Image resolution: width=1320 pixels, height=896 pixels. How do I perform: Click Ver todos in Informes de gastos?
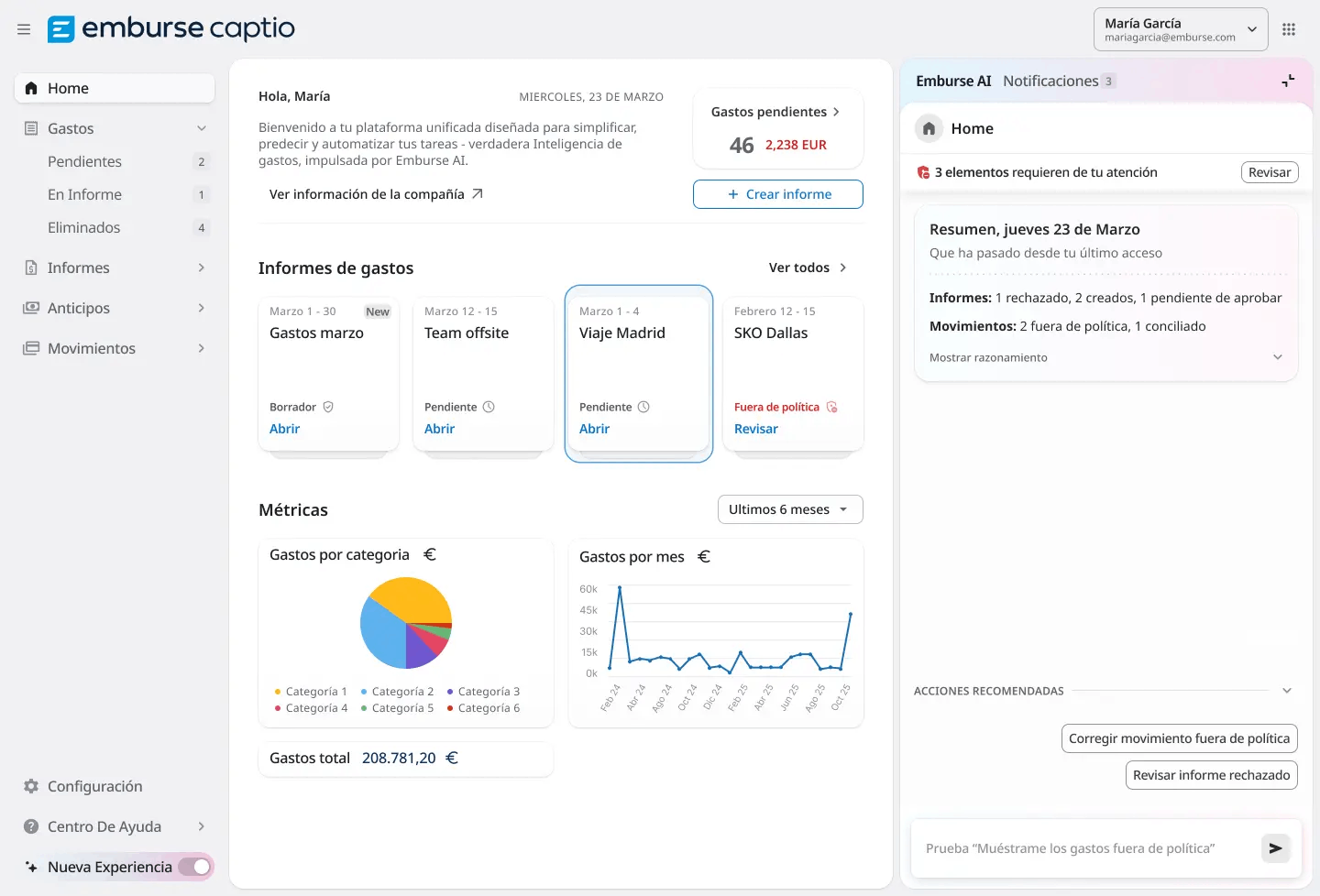click(x=808, y=268)
